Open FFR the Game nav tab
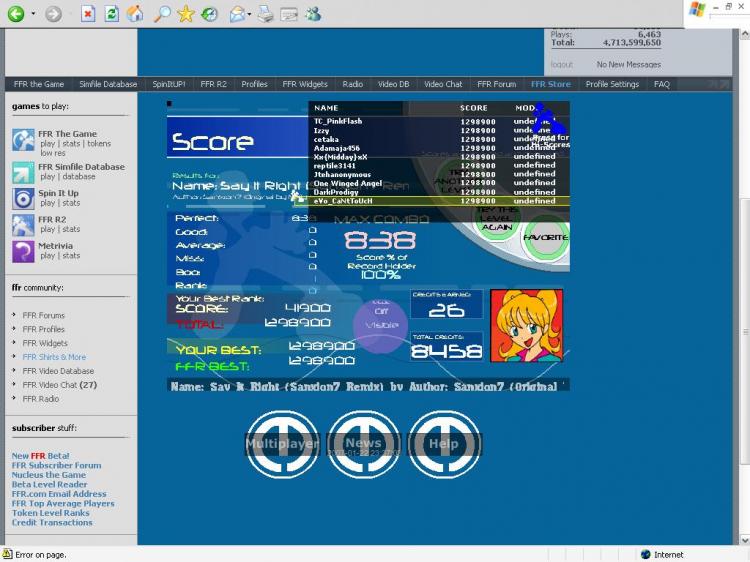750x562 pixels. [39, 84]
